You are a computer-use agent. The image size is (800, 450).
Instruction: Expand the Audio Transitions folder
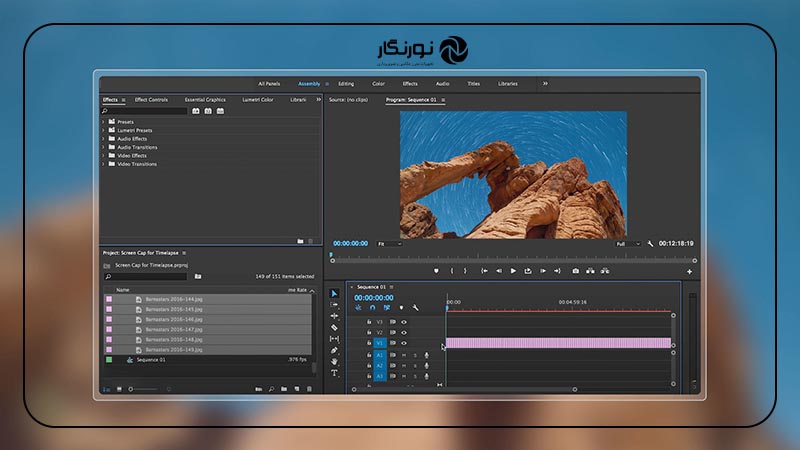point(104,147)
